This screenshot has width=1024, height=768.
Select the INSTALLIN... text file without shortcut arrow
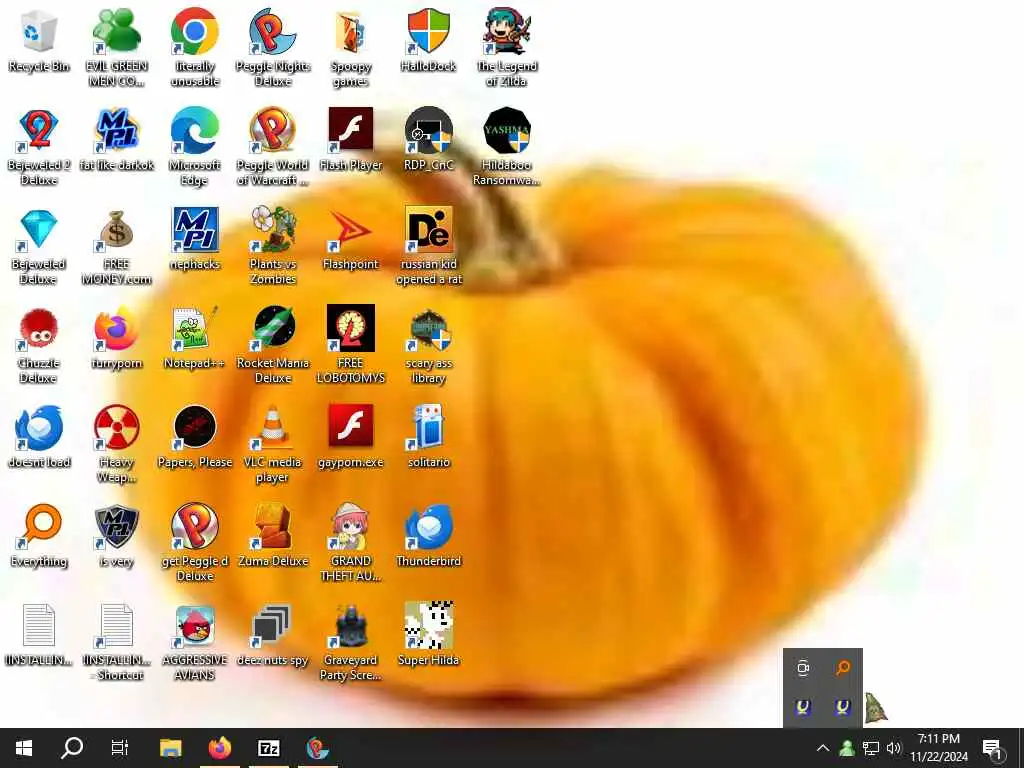[39, 636]
